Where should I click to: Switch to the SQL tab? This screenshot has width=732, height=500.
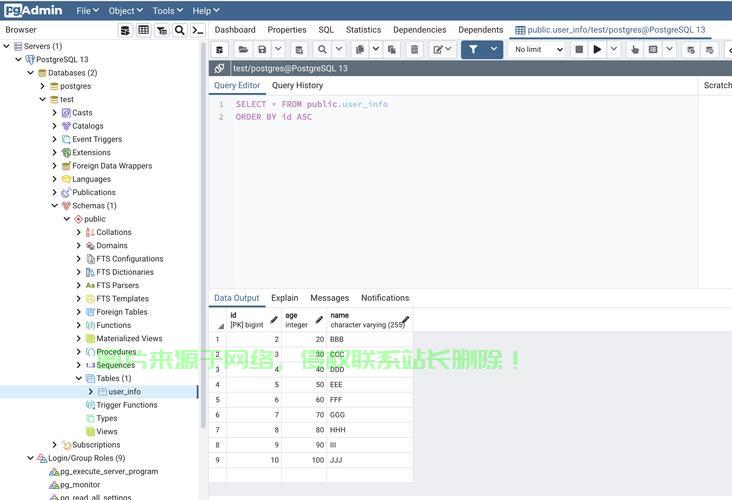[326, 30]
